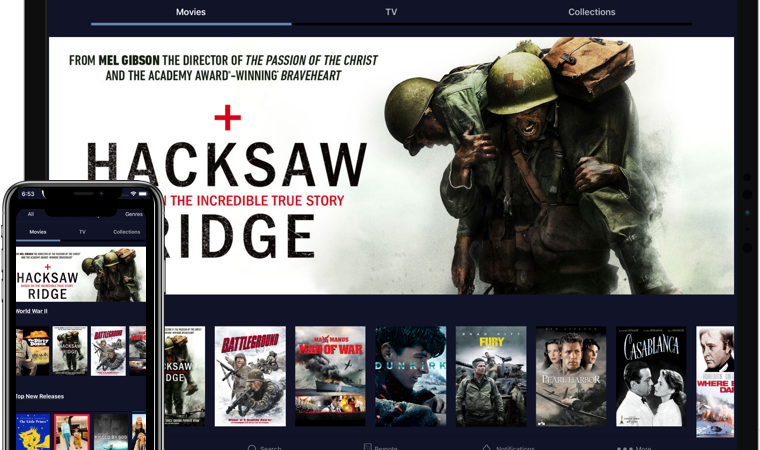Screen dimensions: 760x450
Task: Open the Pearl Harbor movie poster
Action: click(x=571, y=376)
